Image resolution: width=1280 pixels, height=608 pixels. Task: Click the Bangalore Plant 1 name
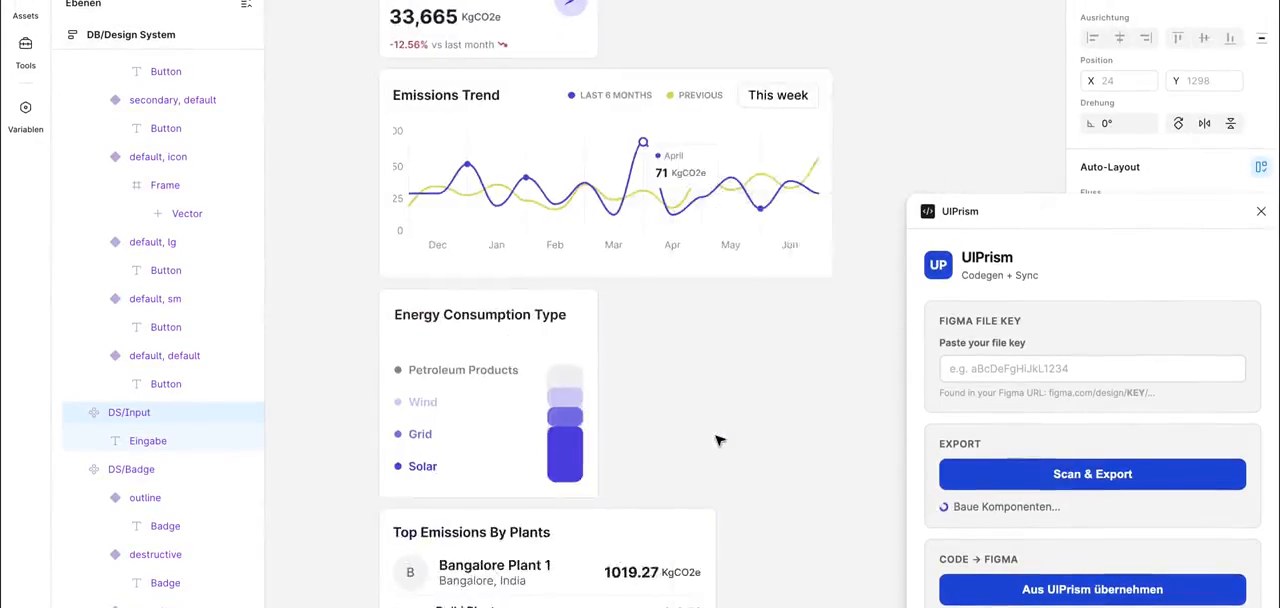point(494,566)
